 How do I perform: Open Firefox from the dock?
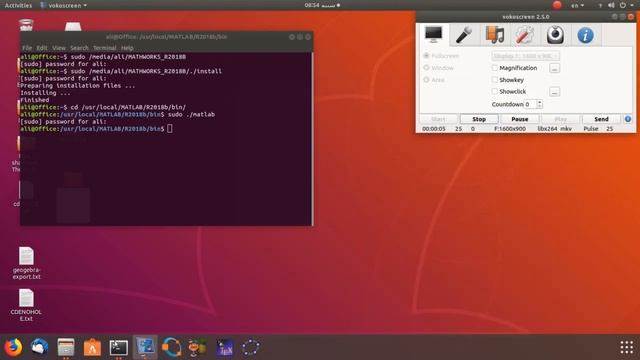coord(13,347)
